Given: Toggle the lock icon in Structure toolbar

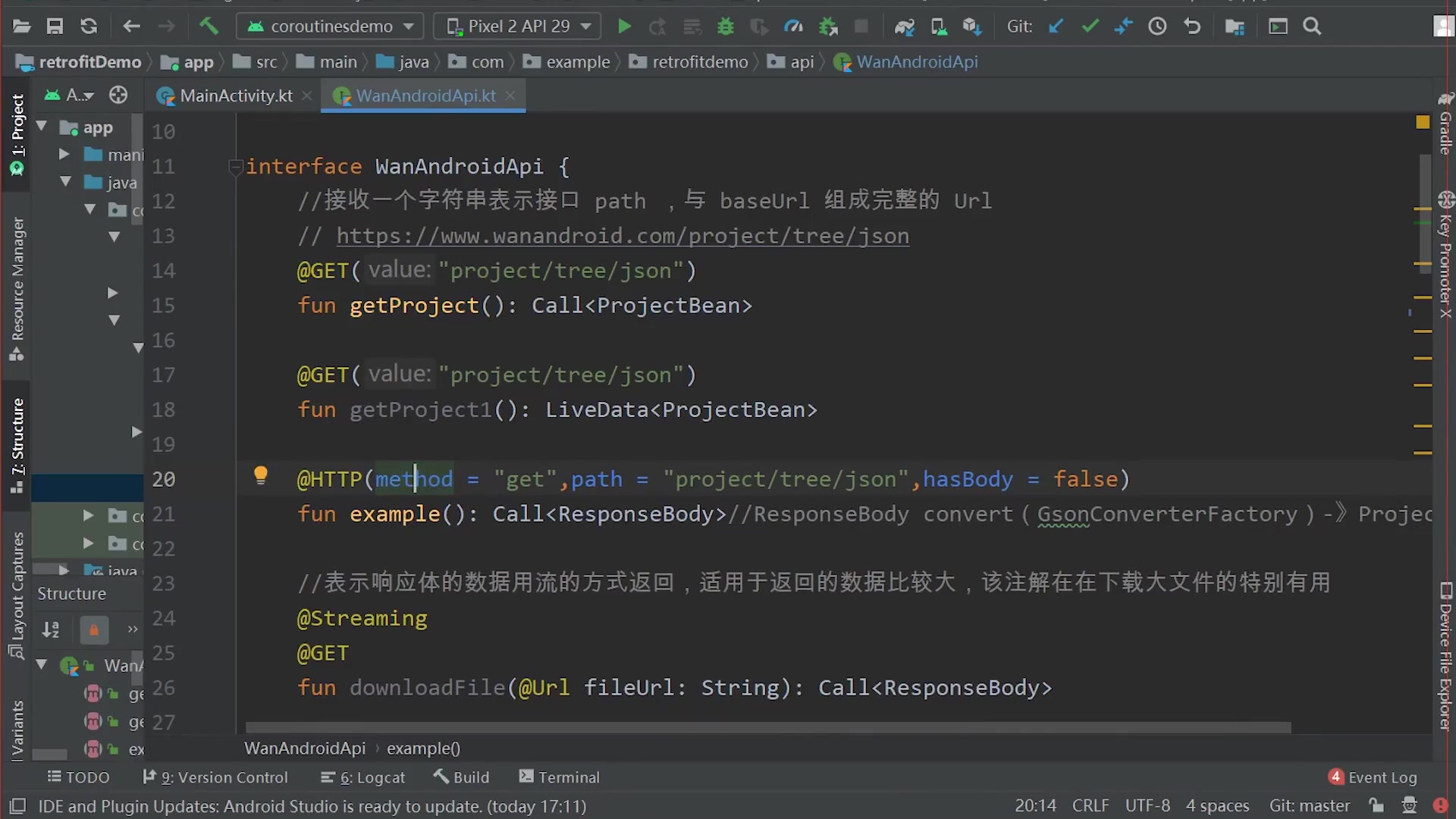Looking at the screenshot, I should point(93,630).
